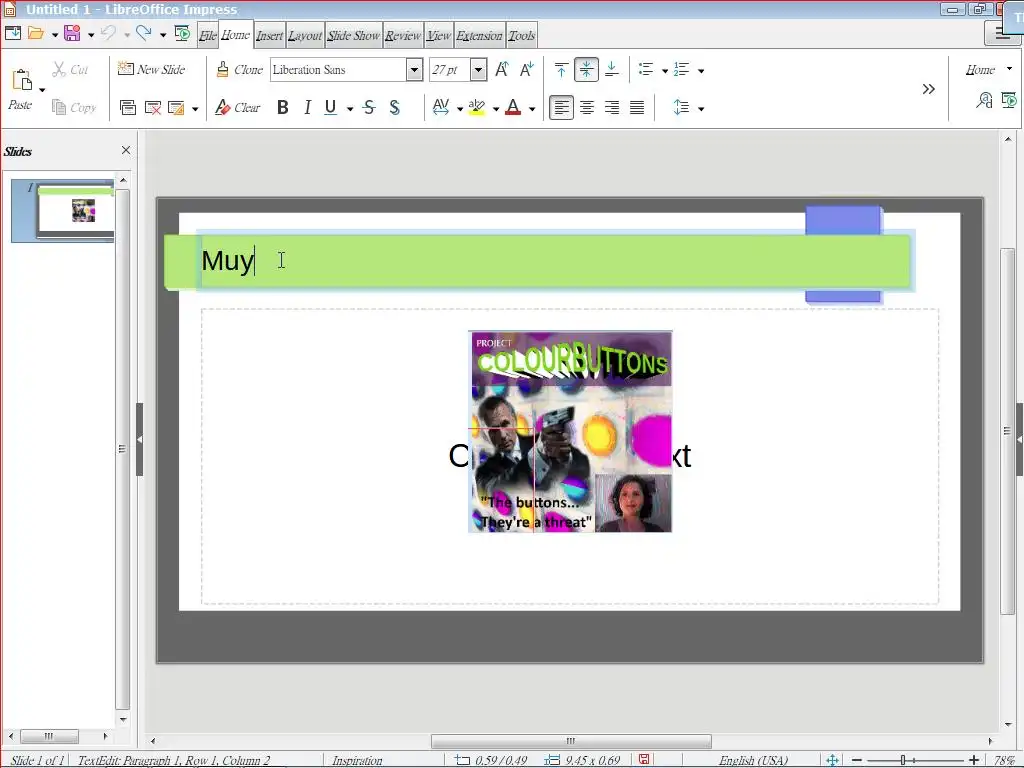Click zoom out minus button
Image resolution: width=1024 pixels, height=768 pixels.
857,760
